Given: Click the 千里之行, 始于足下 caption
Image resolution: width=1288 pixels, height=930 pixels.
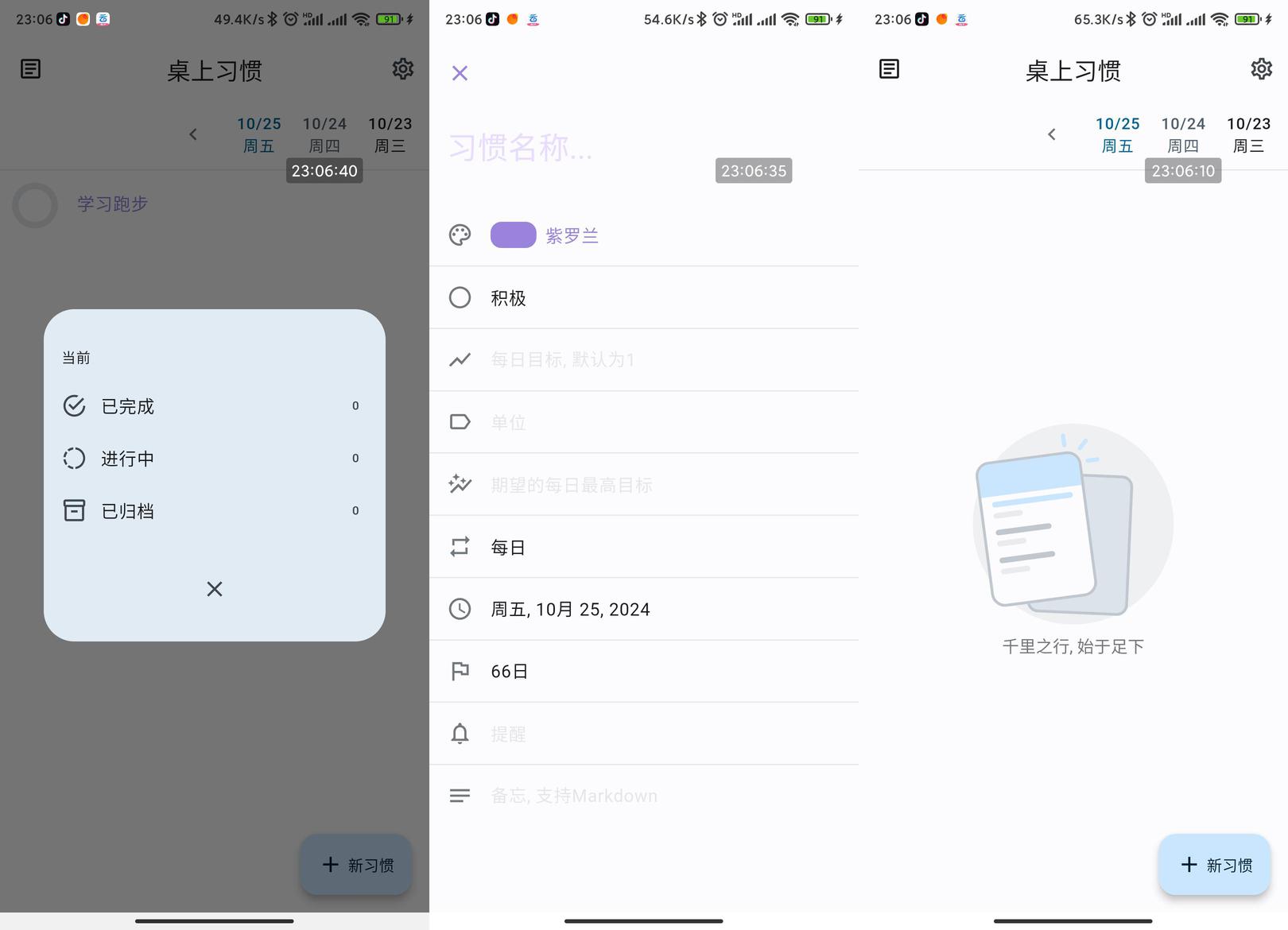Looking at the screenshot, I should pos(1073,646).
